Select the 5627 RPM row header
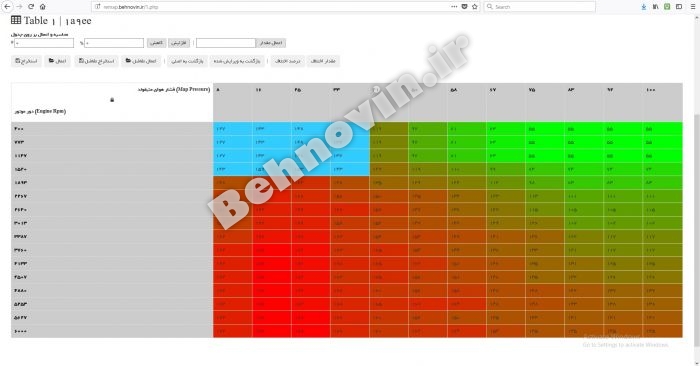 [x=112, y=317]
